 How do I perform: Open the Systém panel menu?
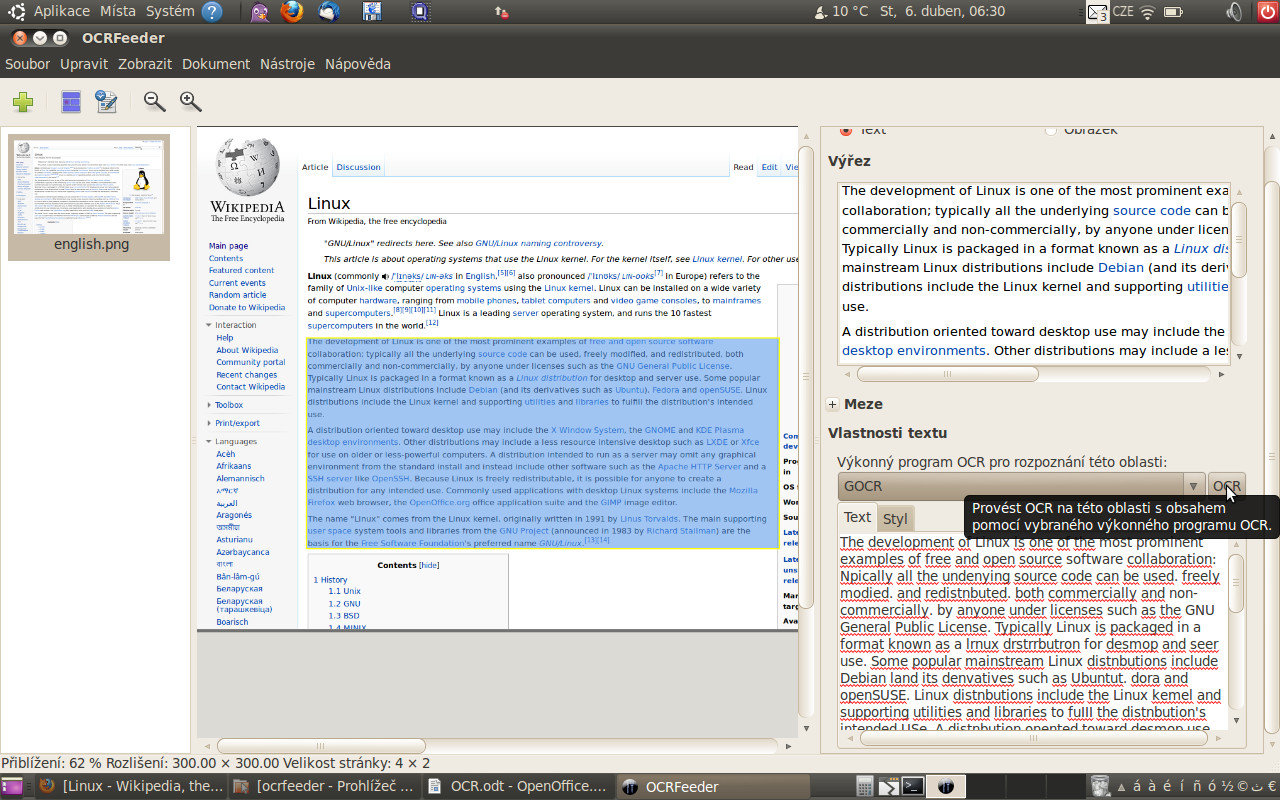(x=170, y=12)
